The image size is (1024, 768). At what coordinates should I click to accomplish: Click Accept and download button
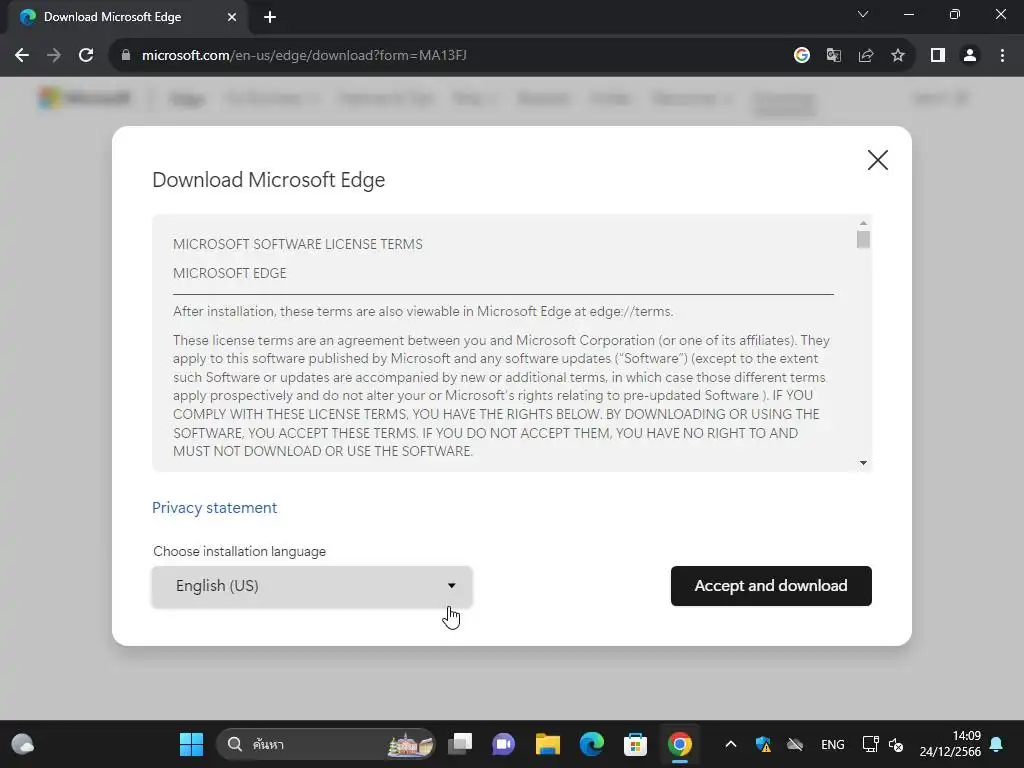[x=771, y=586]
